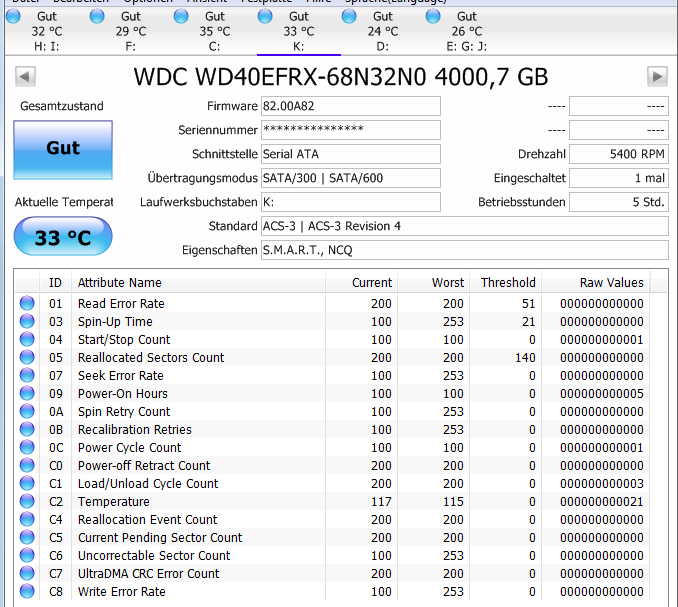Click threshold value 140 in Reallocated Sectors row
The image size is (678, 607).
tap(525, 358)
